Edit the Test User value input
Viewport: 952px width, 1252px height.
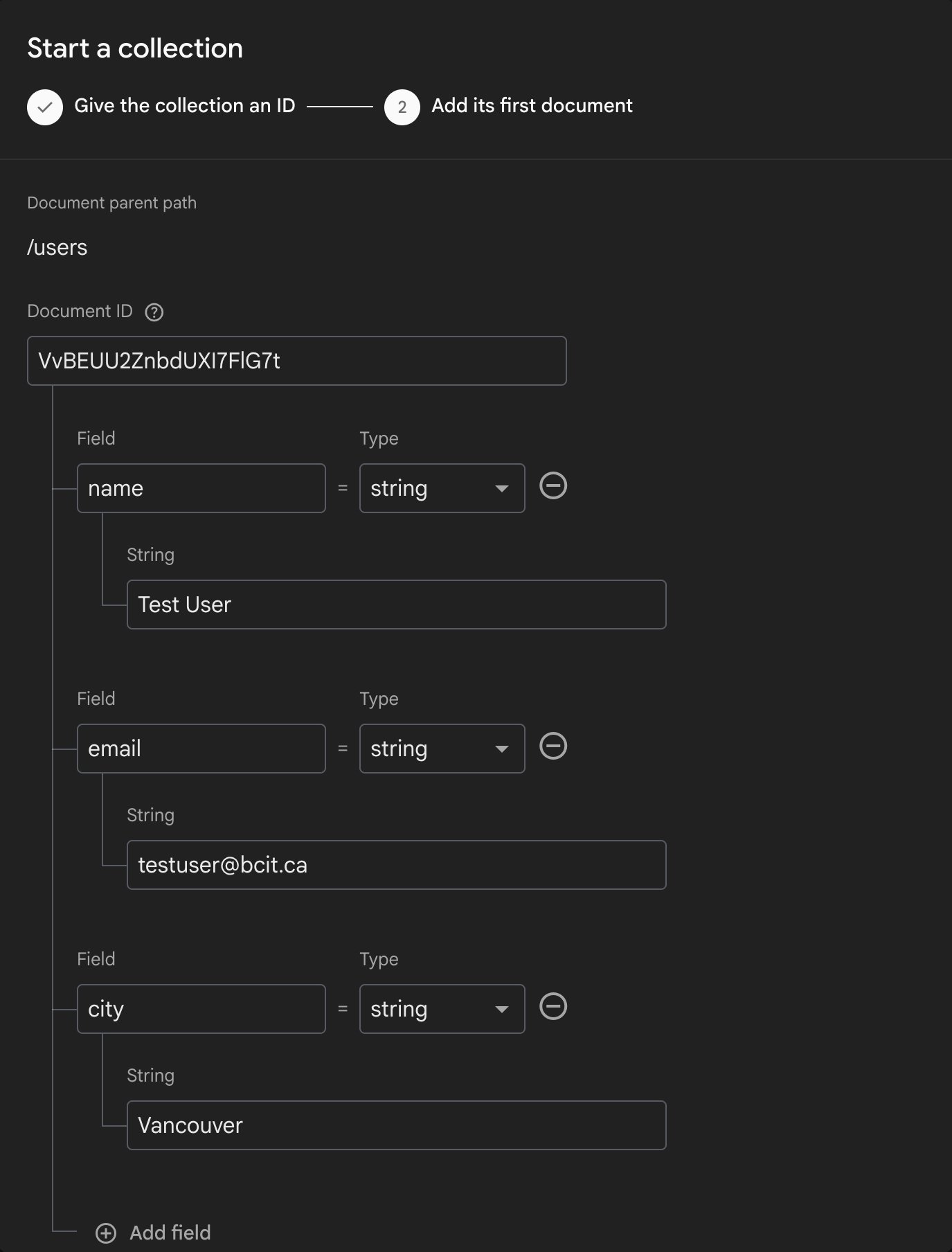(396, 605)
